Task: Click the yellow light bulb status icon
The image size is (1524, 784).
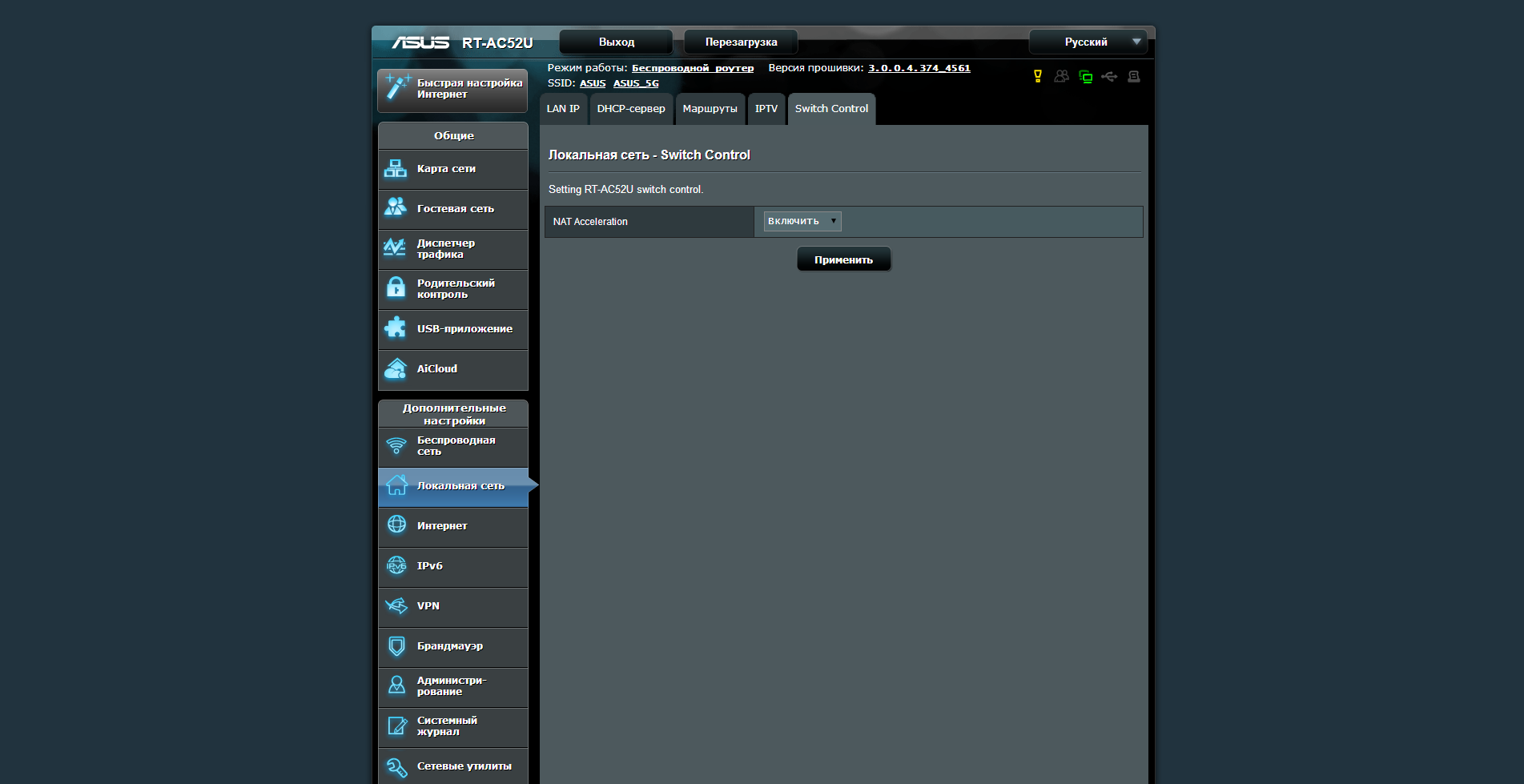Action: coord(1038,76)
